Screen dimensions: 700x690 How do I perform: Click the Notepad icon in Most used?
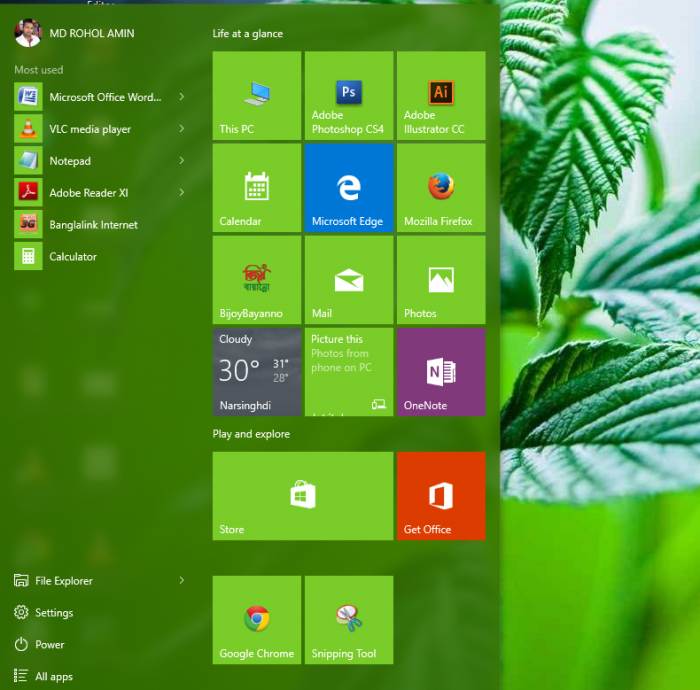click(x=28, y=160)
